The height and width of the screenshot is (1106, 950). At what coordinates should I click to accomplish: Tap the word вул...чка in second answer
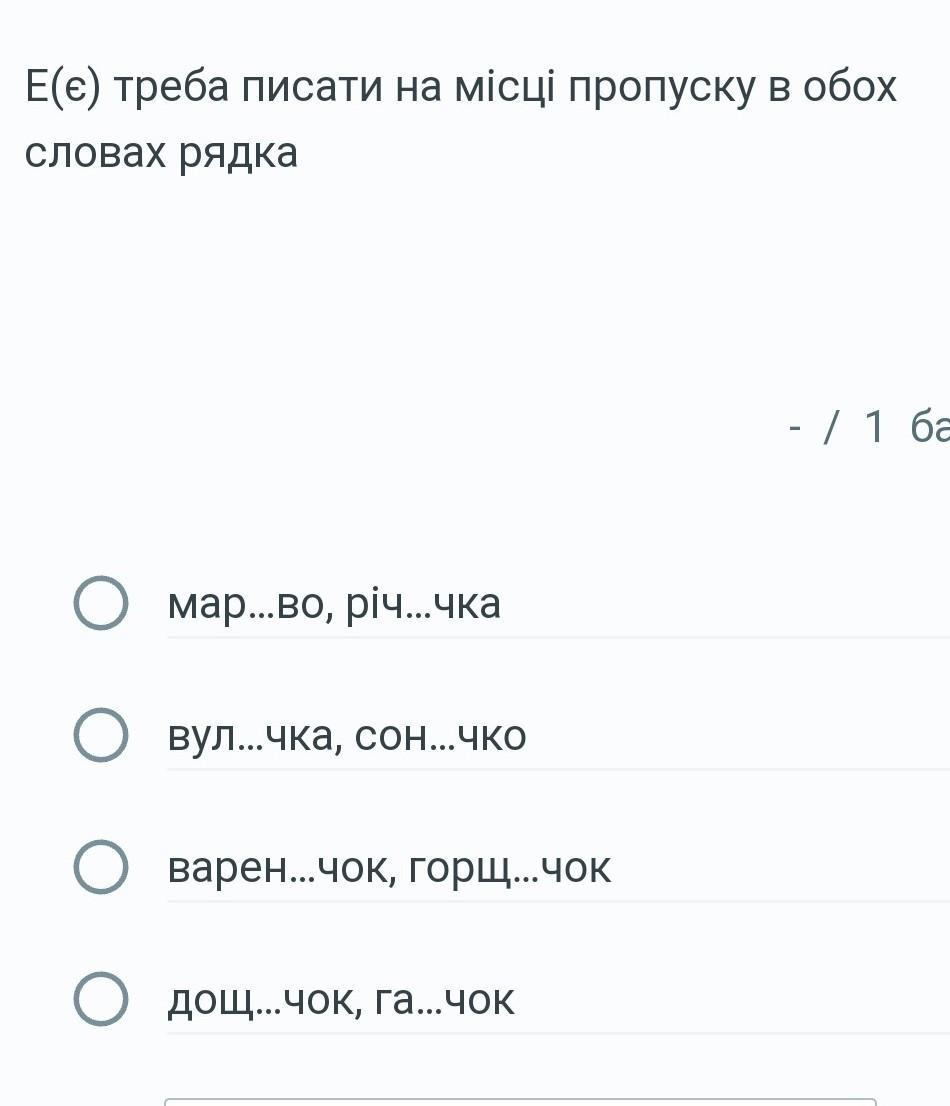tap(250, 737)
